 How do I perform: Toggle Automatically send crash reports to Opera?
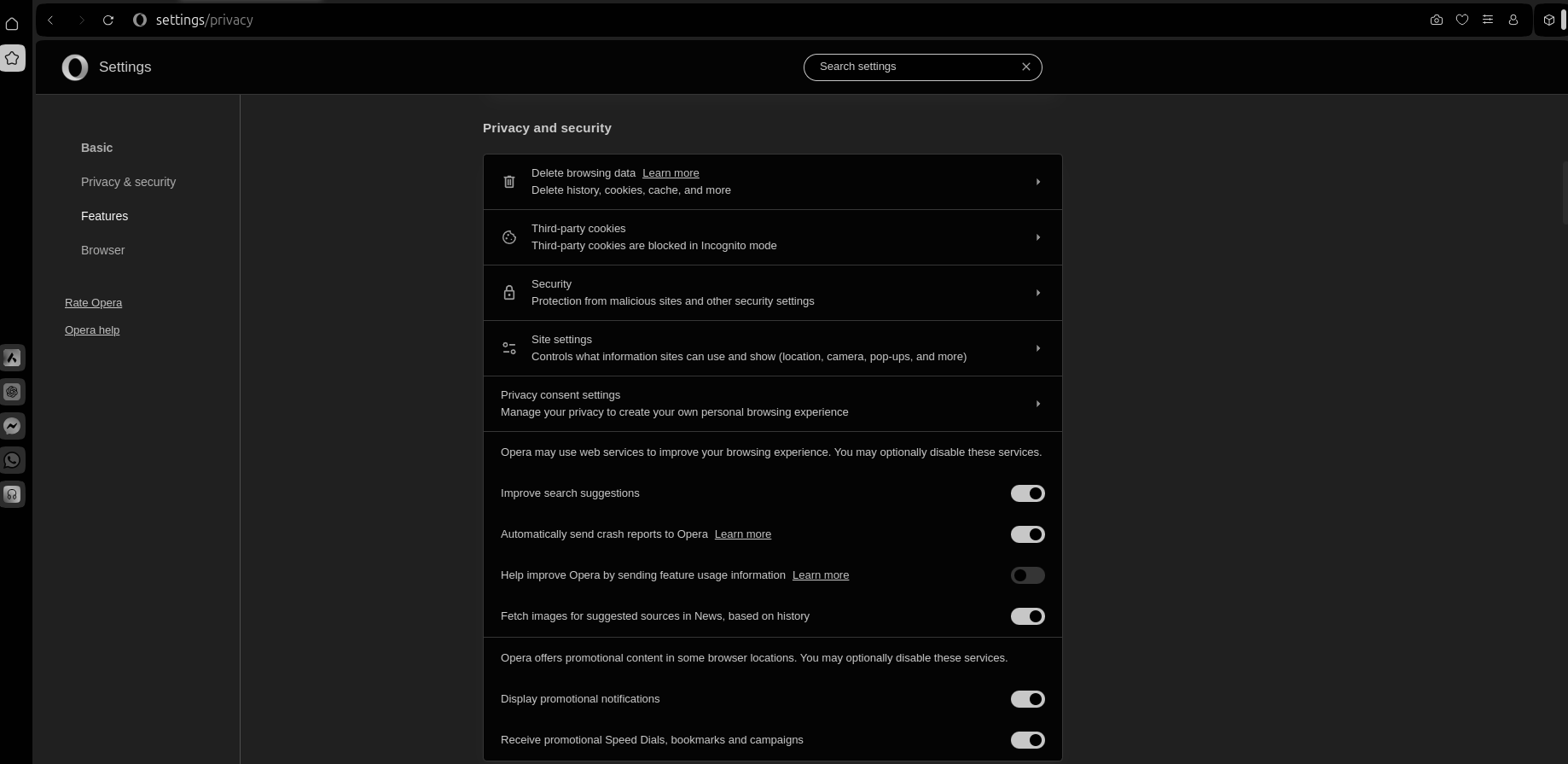click(1028, 534)
